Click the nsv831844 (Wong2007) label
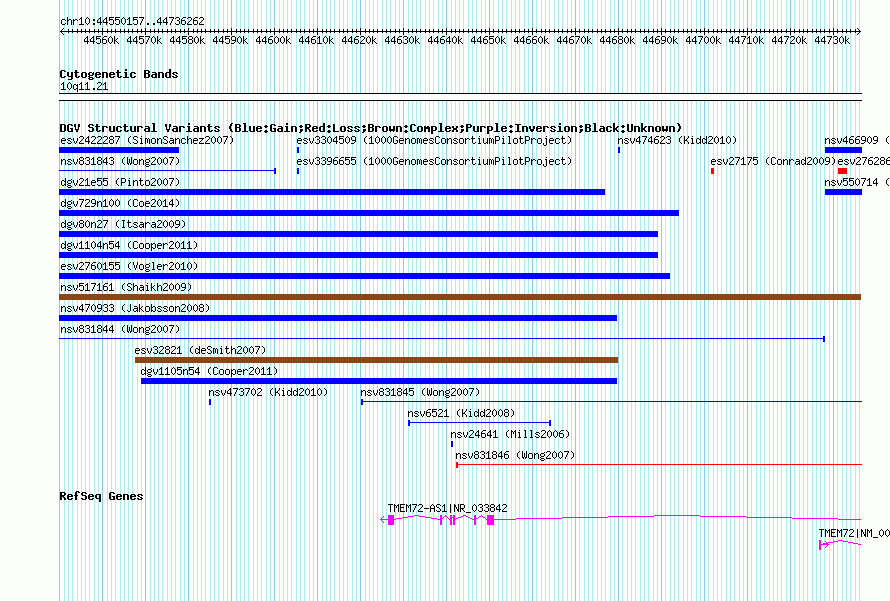 tap(120, 329)
